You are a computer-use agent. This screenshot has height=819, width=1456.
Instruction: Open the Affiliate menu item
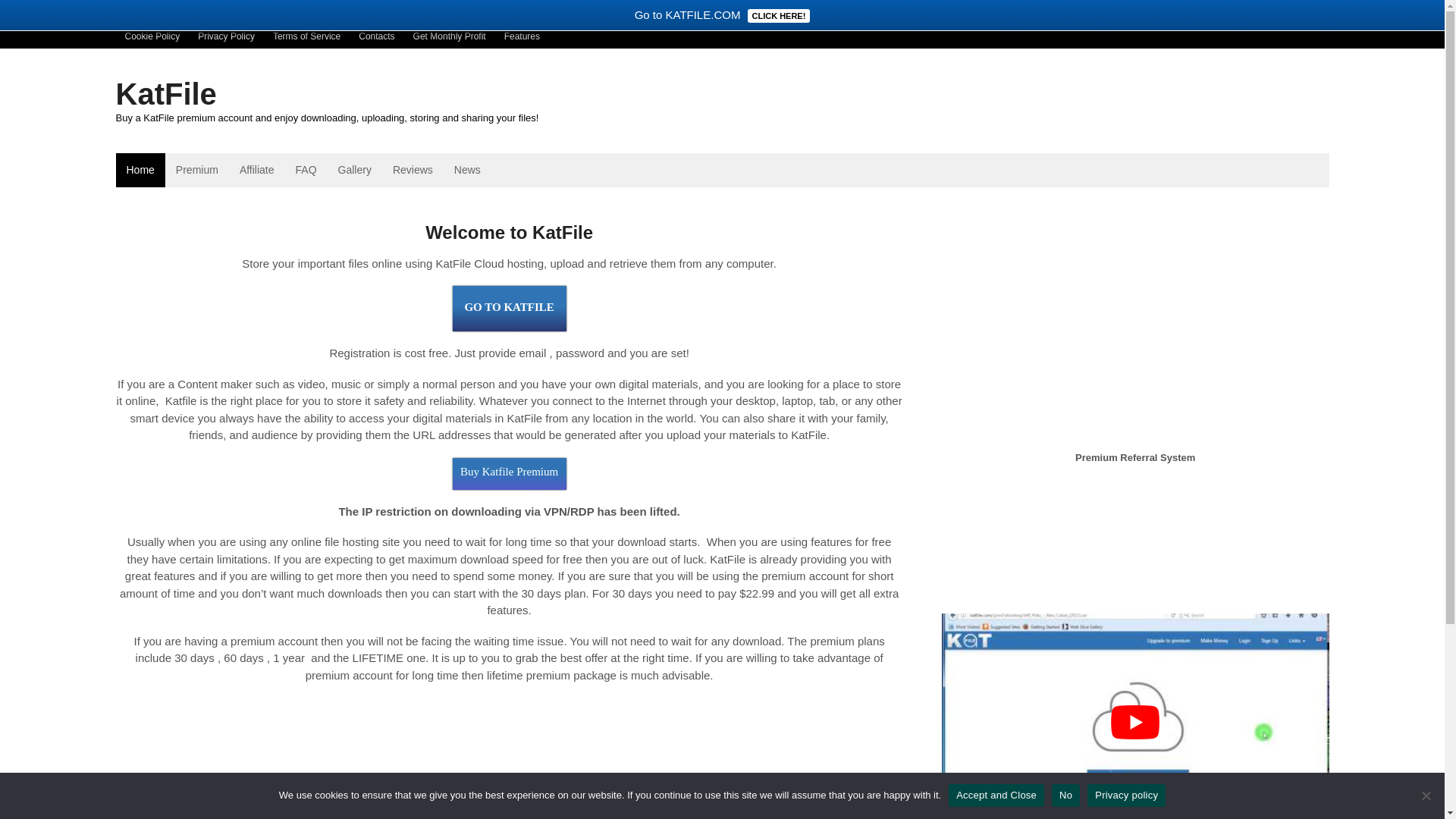point(256,170)
